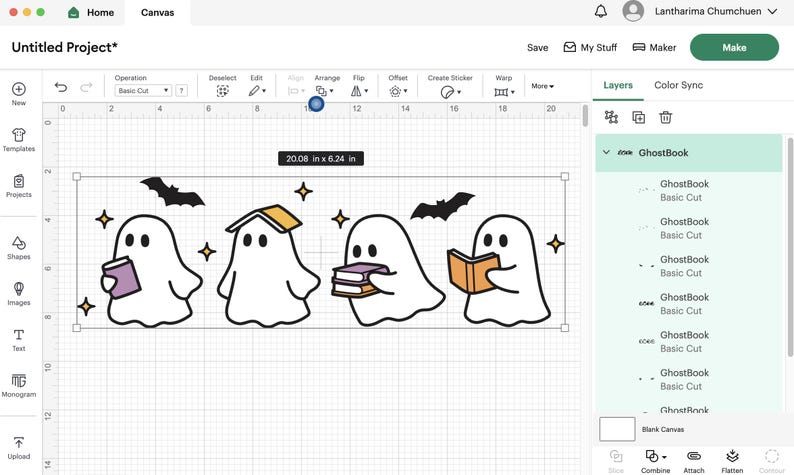Open the Arrange dropdown

[x=325, y=91]
